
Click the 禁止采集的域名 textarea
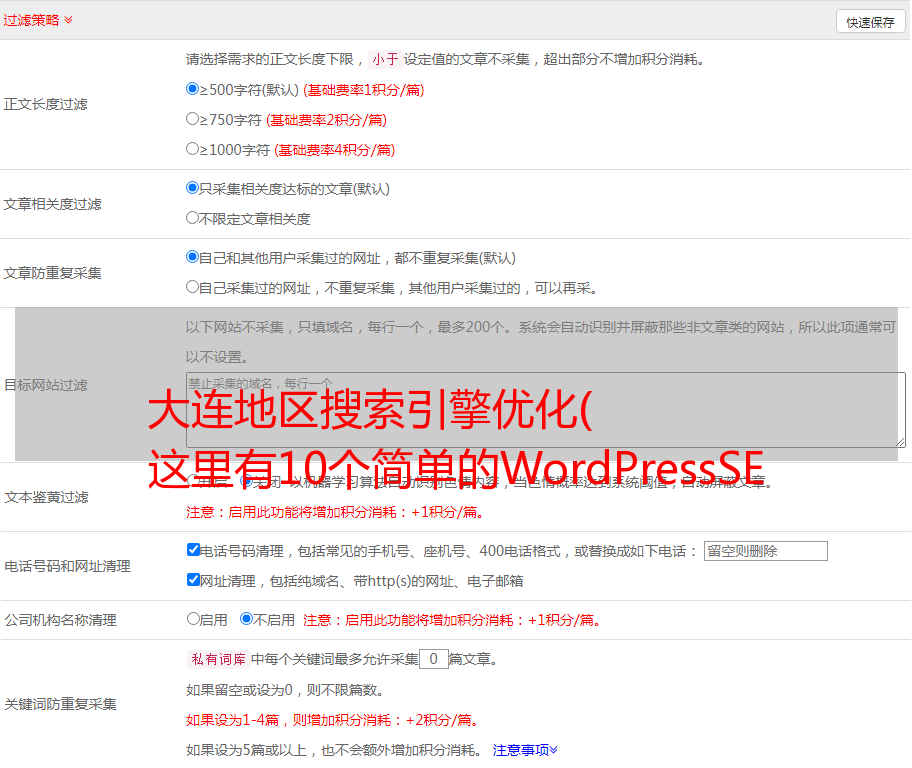546,410
